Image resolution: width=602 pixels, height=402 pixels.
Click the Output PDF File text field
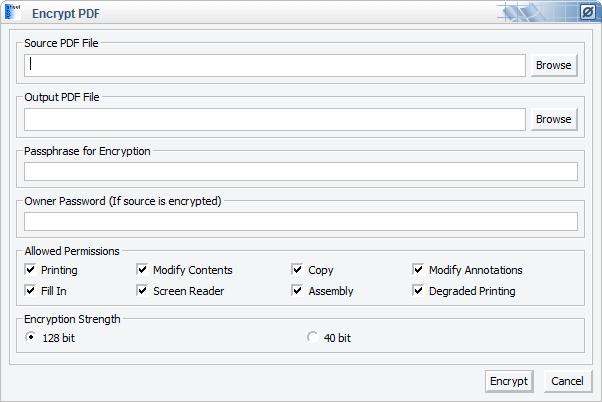pos(275,119)
